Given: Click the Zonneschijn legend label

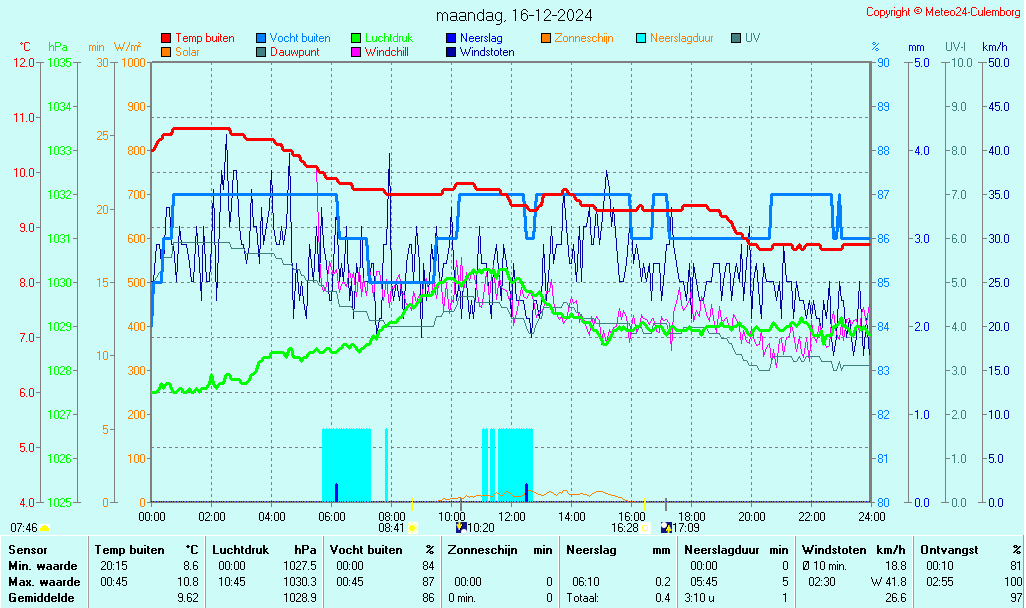Looking at the screenshot, I should 583,38.
